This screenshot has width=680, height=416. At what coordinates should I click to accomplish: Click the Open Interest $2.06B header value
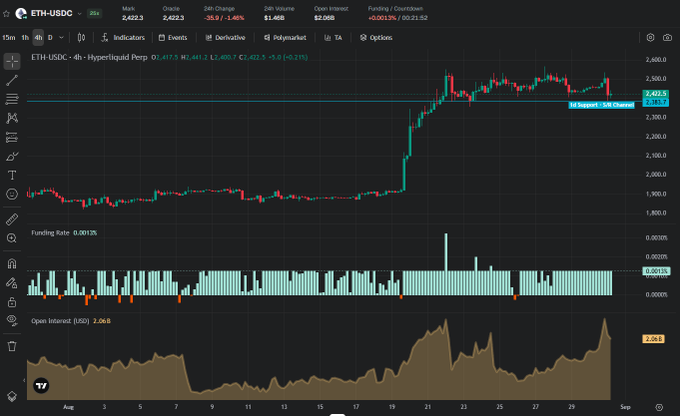pyautogui.click(x=324, y=18)
